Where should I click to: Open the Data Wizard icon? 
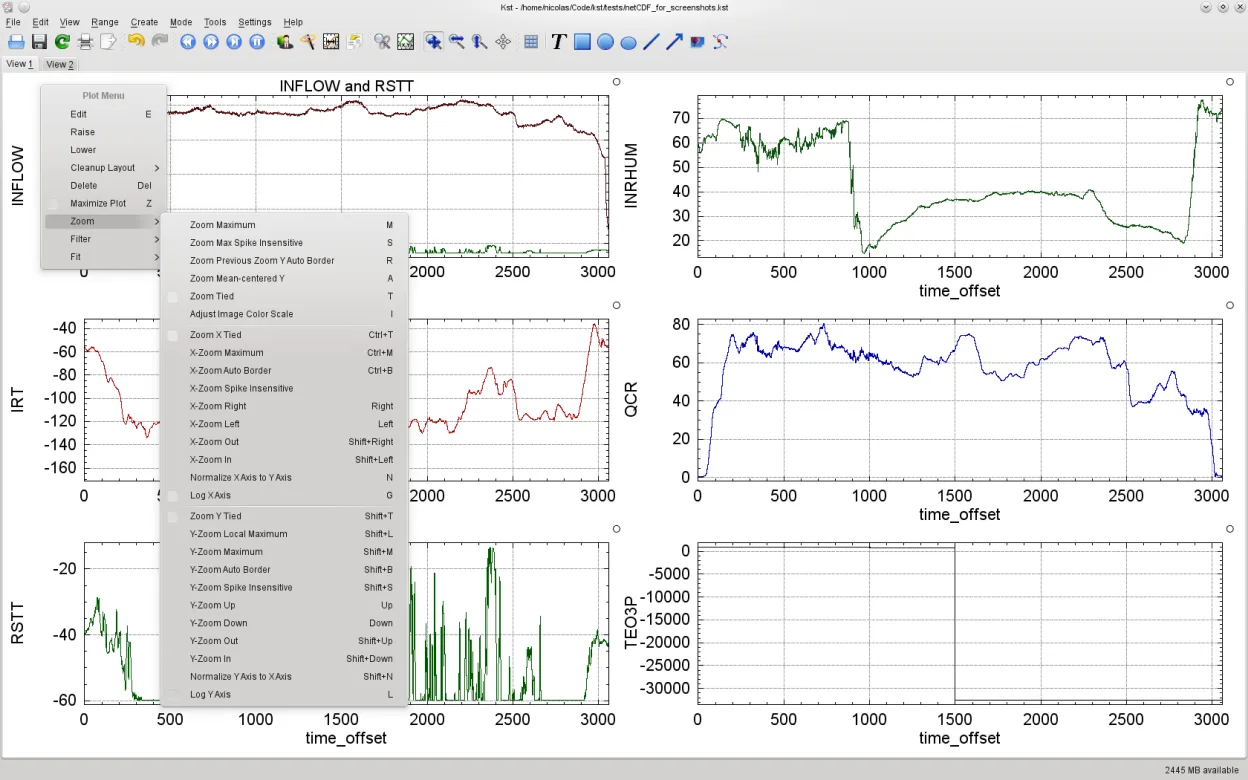285,42
